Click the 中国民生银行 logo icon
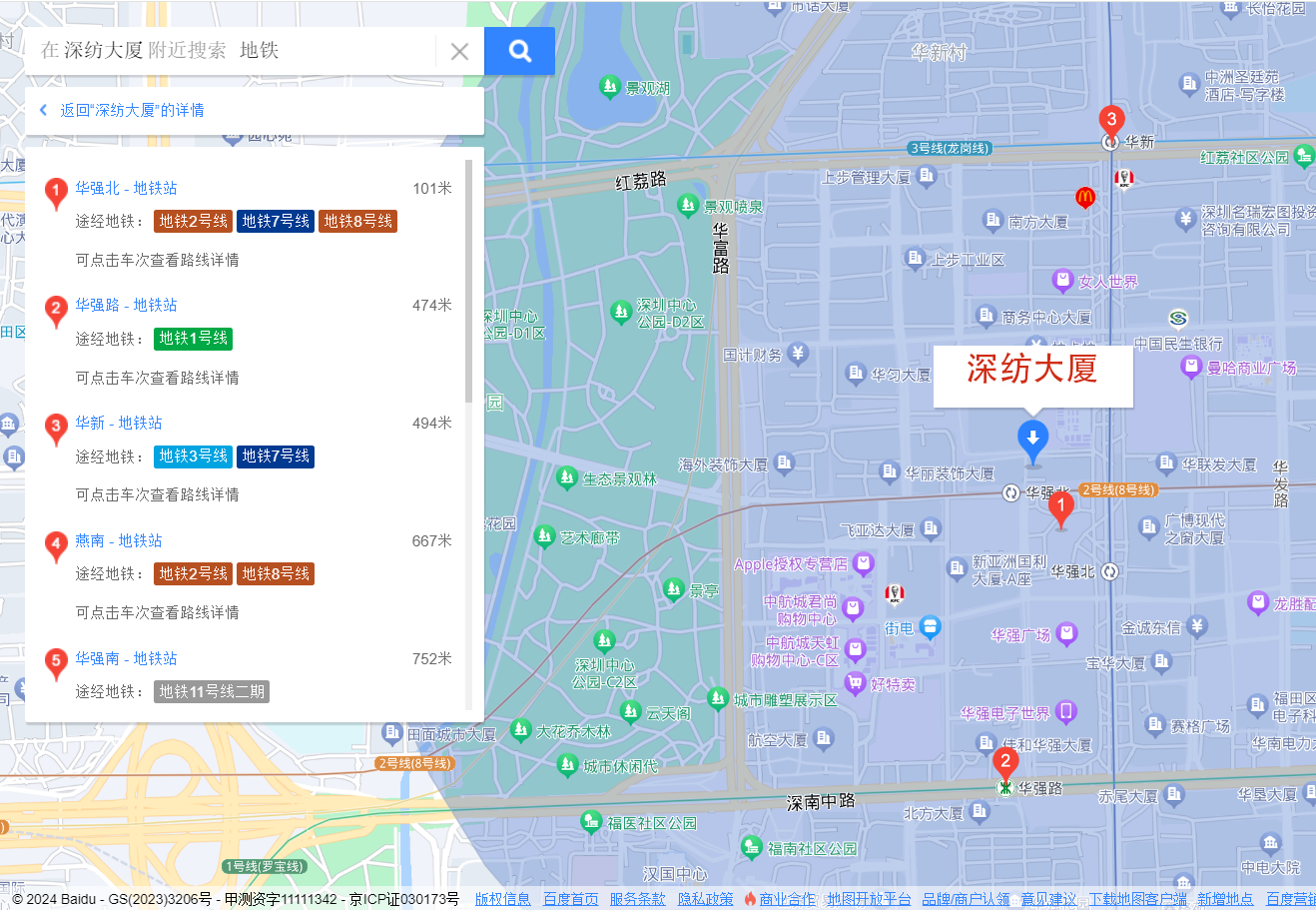 click(1178, 319)
